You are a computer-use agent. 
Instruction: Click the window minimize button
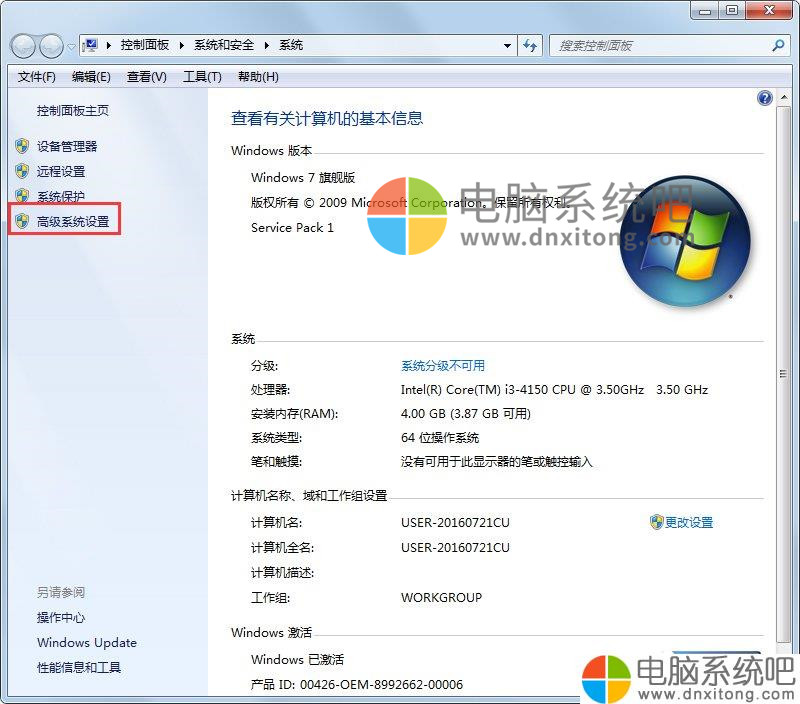[705, 11]
